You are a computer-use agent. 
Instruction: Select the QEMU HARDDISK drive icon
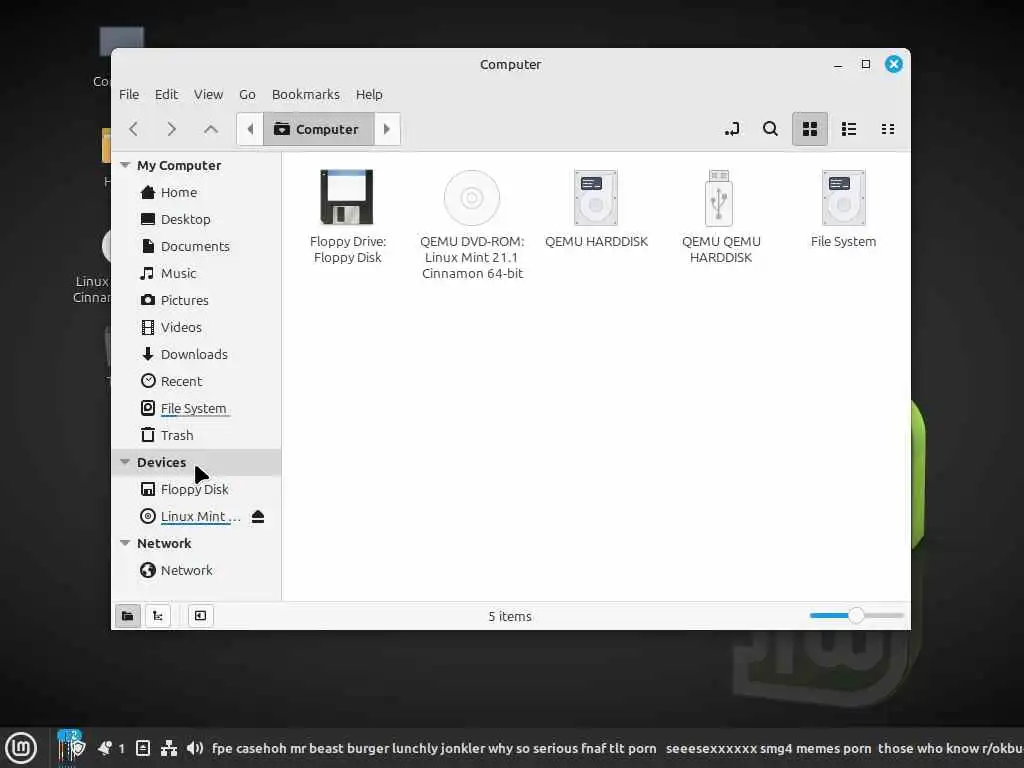(x=596, y=197)
